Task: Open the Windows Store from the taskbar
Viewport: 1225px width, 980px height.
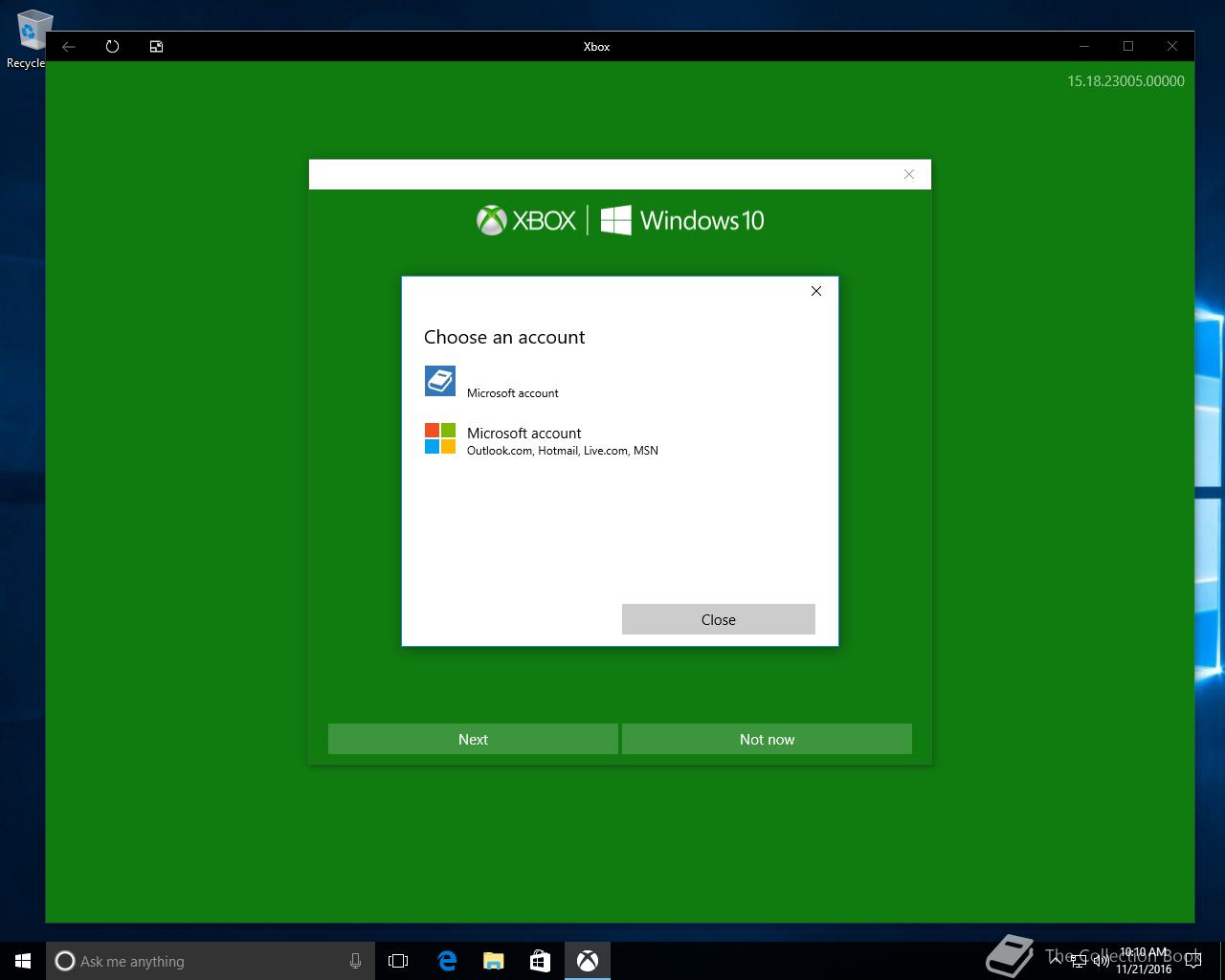Action: point(540,961)
